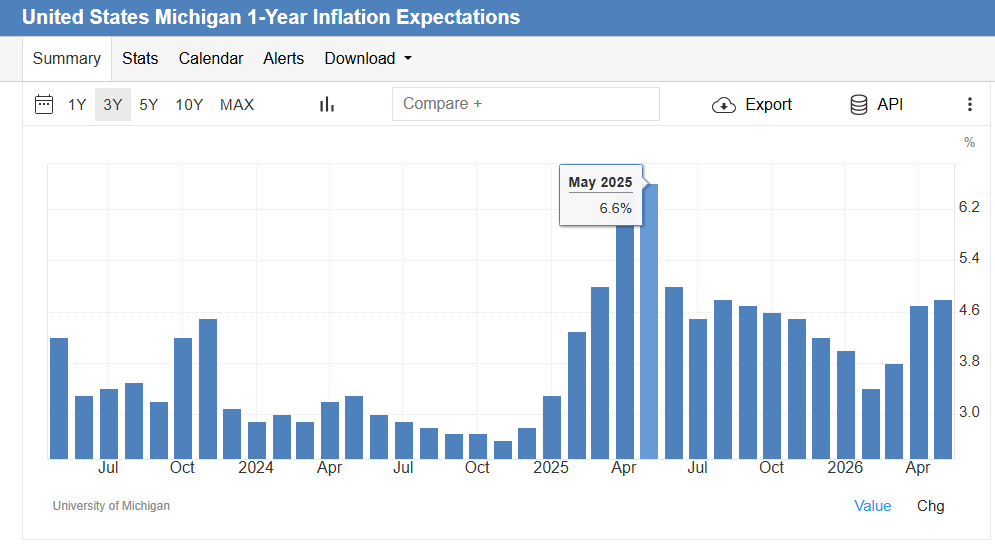995x558 pixels.
Task: Click the '2025' x-axis label
Action: click(x=551, y=468)
